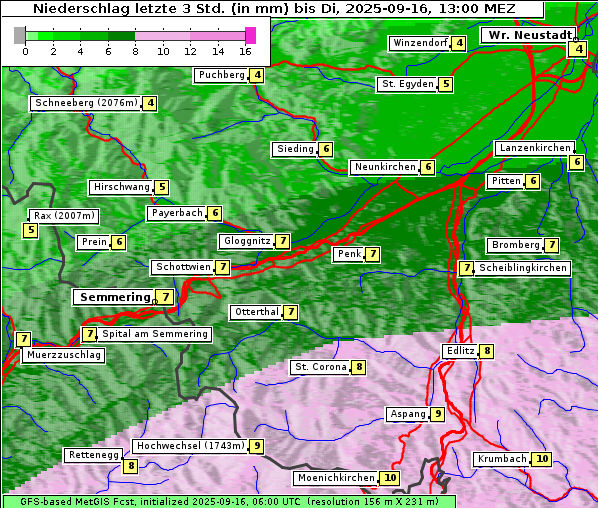Click the GFS-based MetGIS forecast footer
This screenshot has width=598, height=508.
[229, 502]
